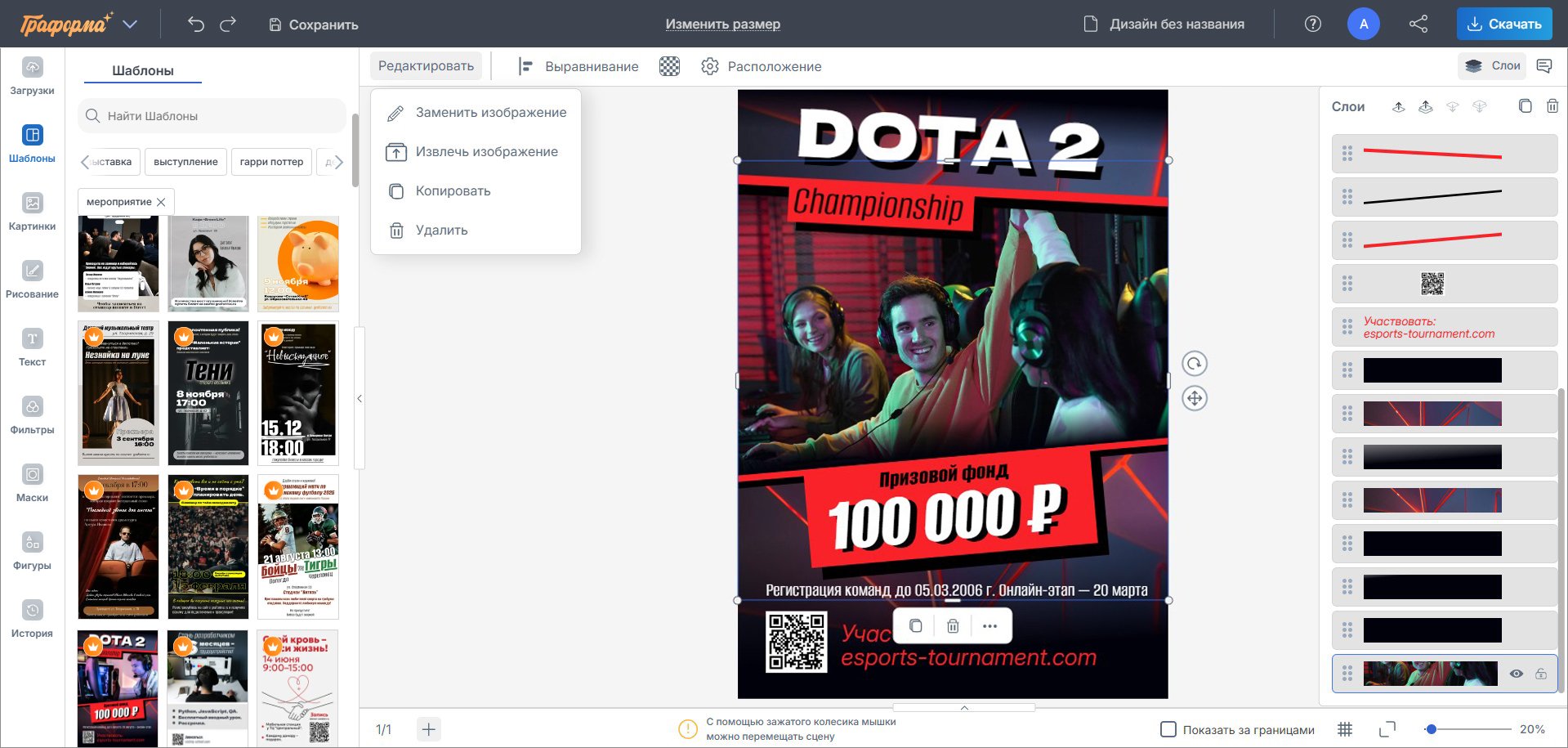Screen dimensions: 1568x748
Task: Open the Расположение position settings
Action: (762, 66)
